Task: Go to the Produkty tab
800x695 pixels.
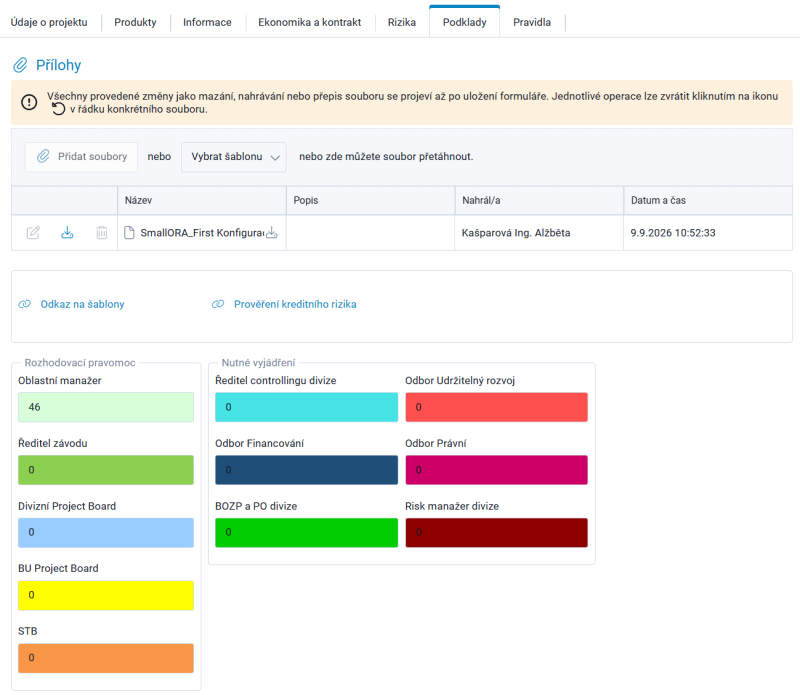Action: click(x=135, y=22)
